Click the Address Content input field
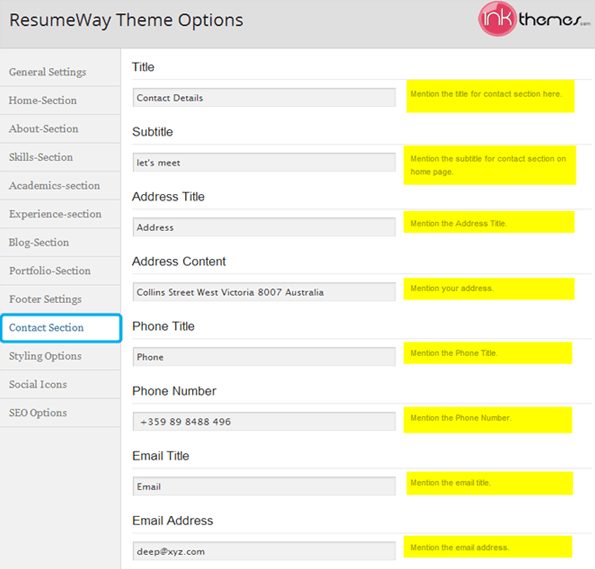 point(264,292)
